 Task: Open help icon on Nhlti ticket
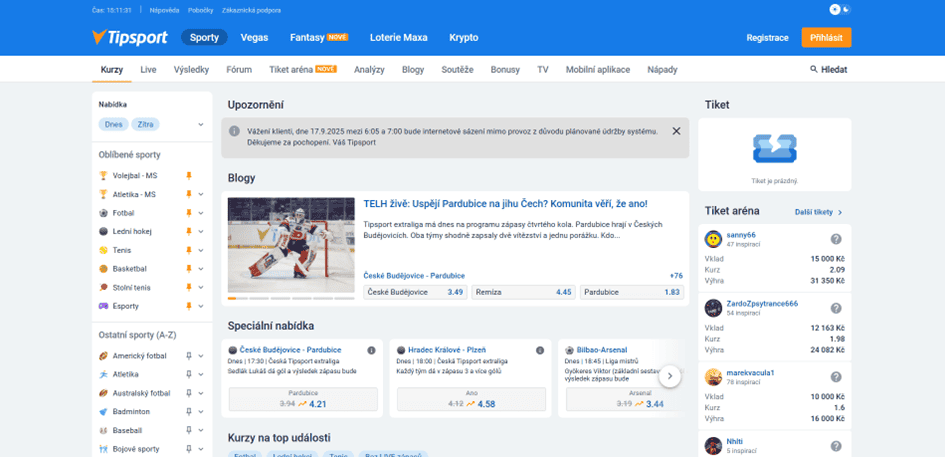click(836, 446)
